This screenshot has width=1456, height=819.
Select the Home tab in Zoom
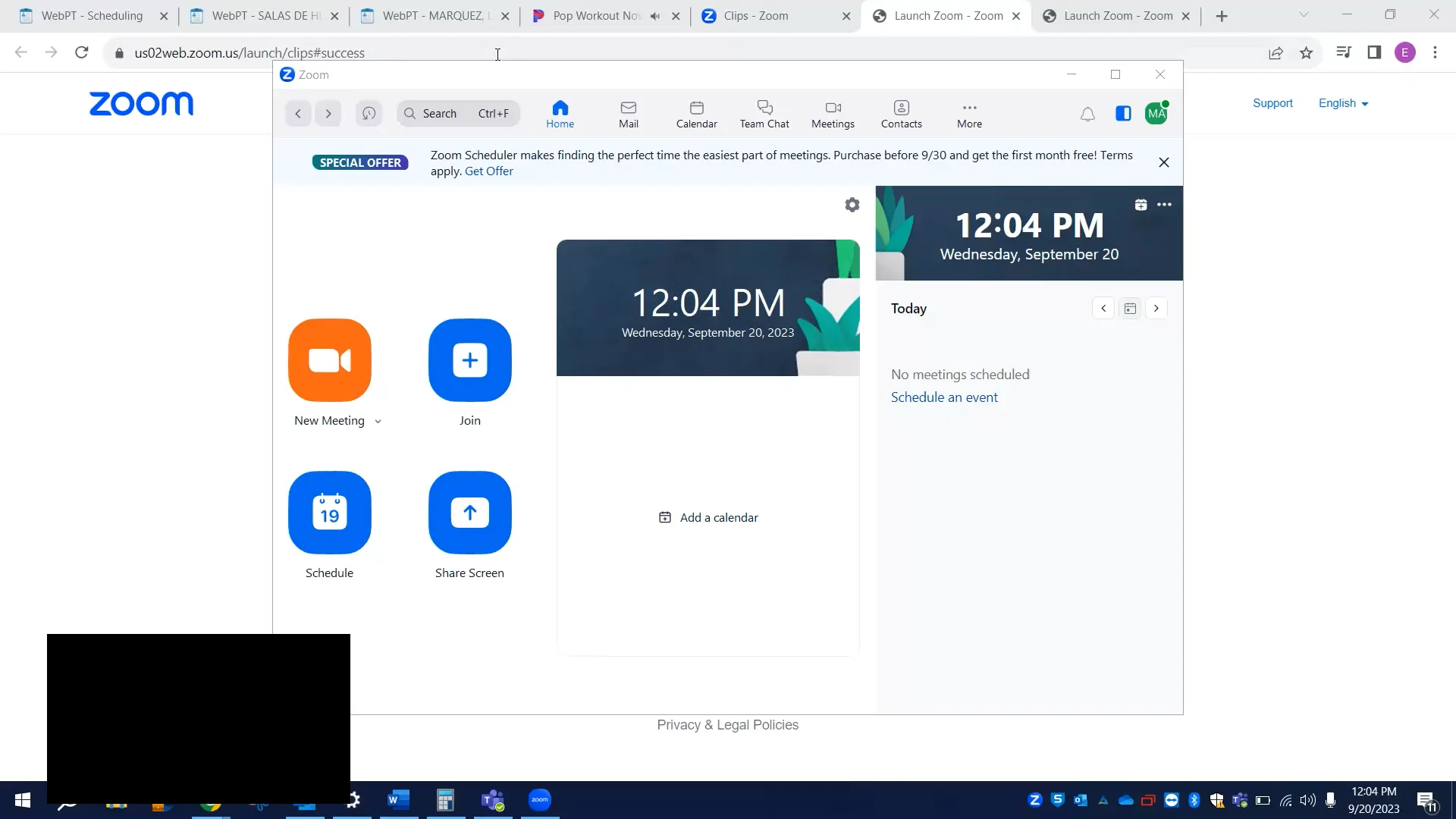(x=560, y=113)
